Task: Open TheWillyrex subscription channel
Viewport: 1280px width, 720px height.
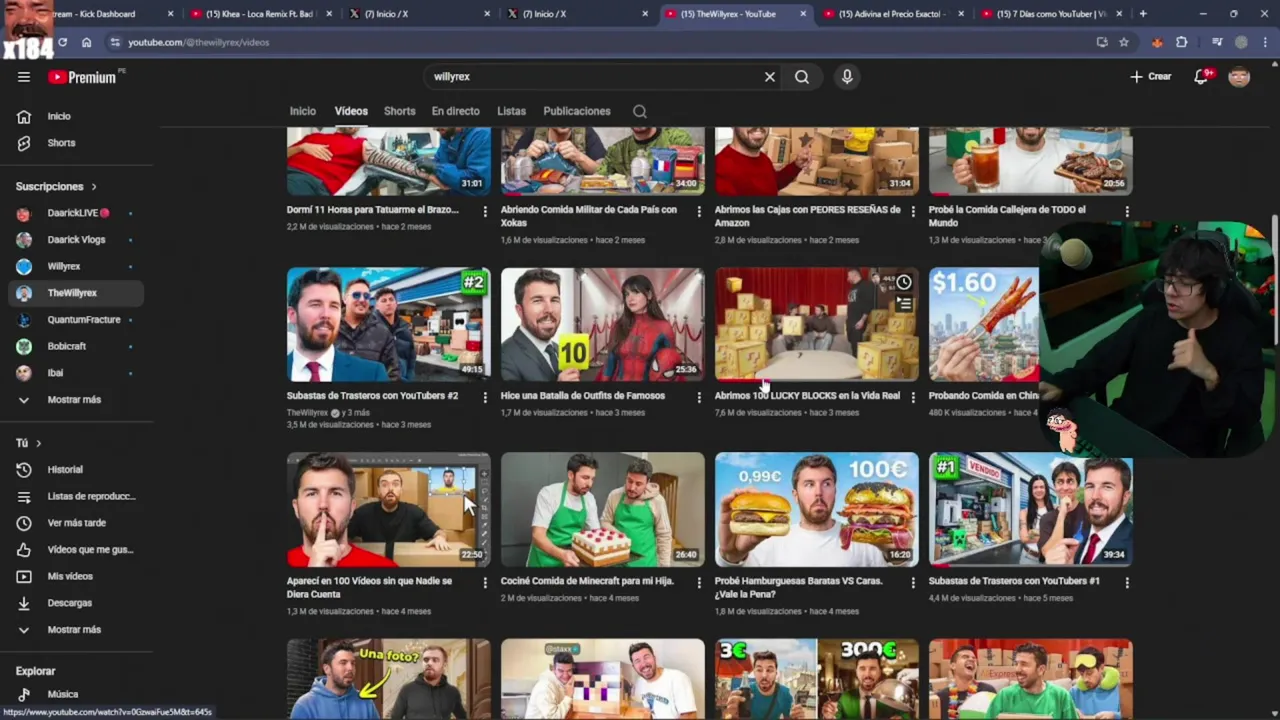Action: click(x=76, y=293)
